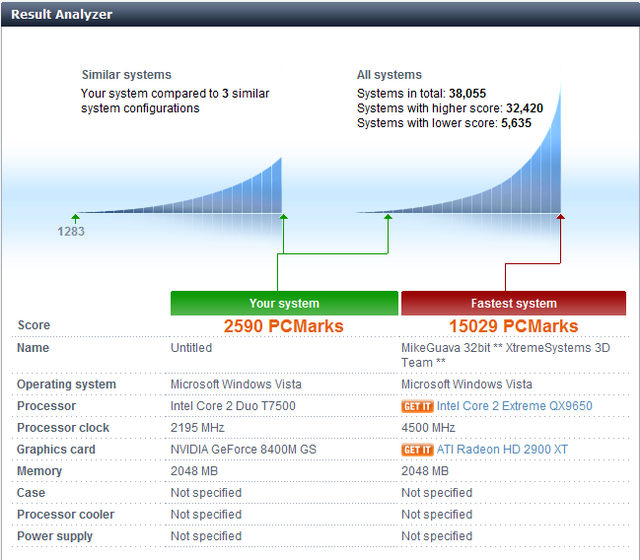
Task: Click the GET IT badge beside Intel Core 2 Extreme
Action: pos(417,407)
